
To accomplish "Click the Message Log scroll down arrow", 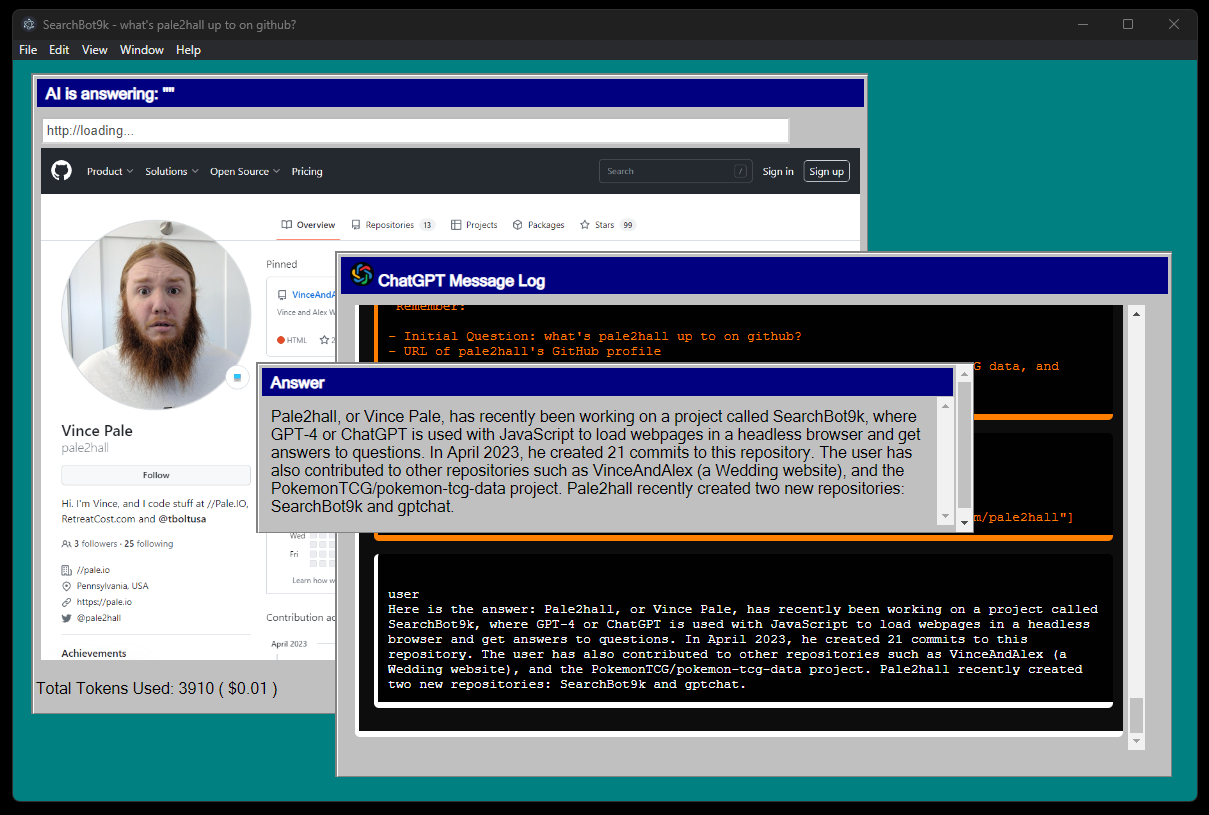I will [x=1136, y=742].
